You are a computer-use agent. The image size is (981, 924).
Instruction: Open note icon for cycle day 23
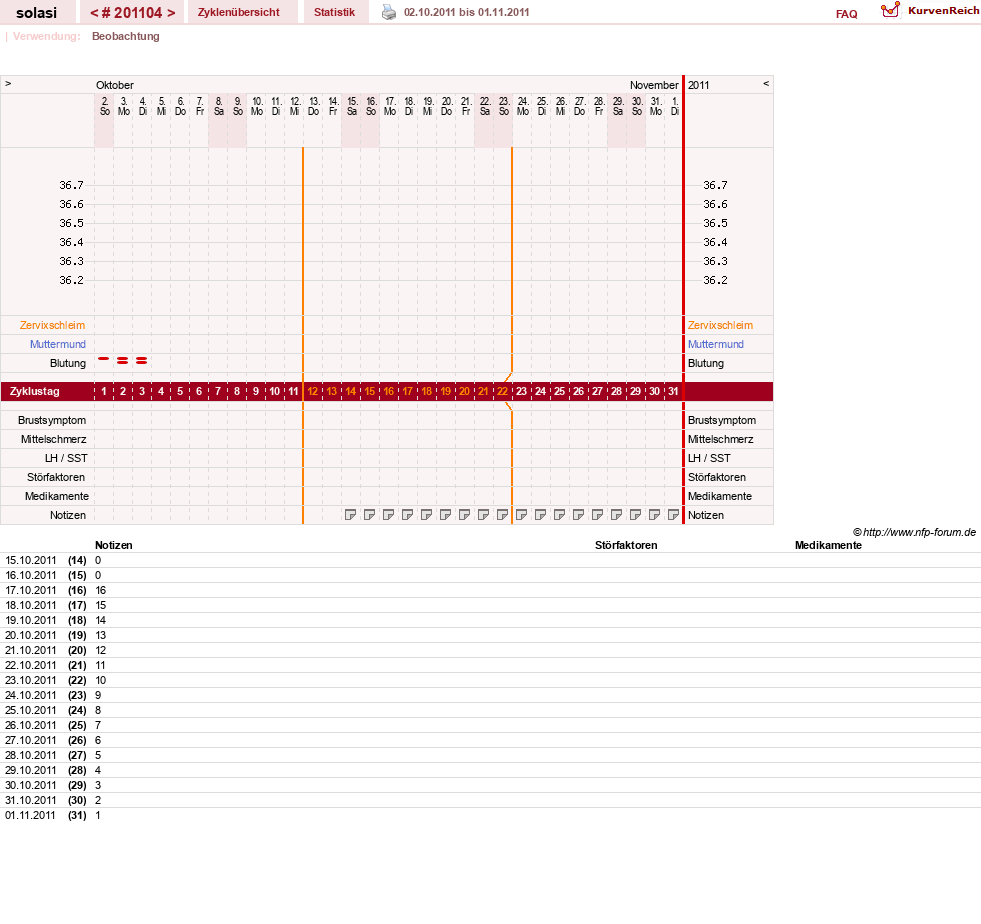pos(521,515)
